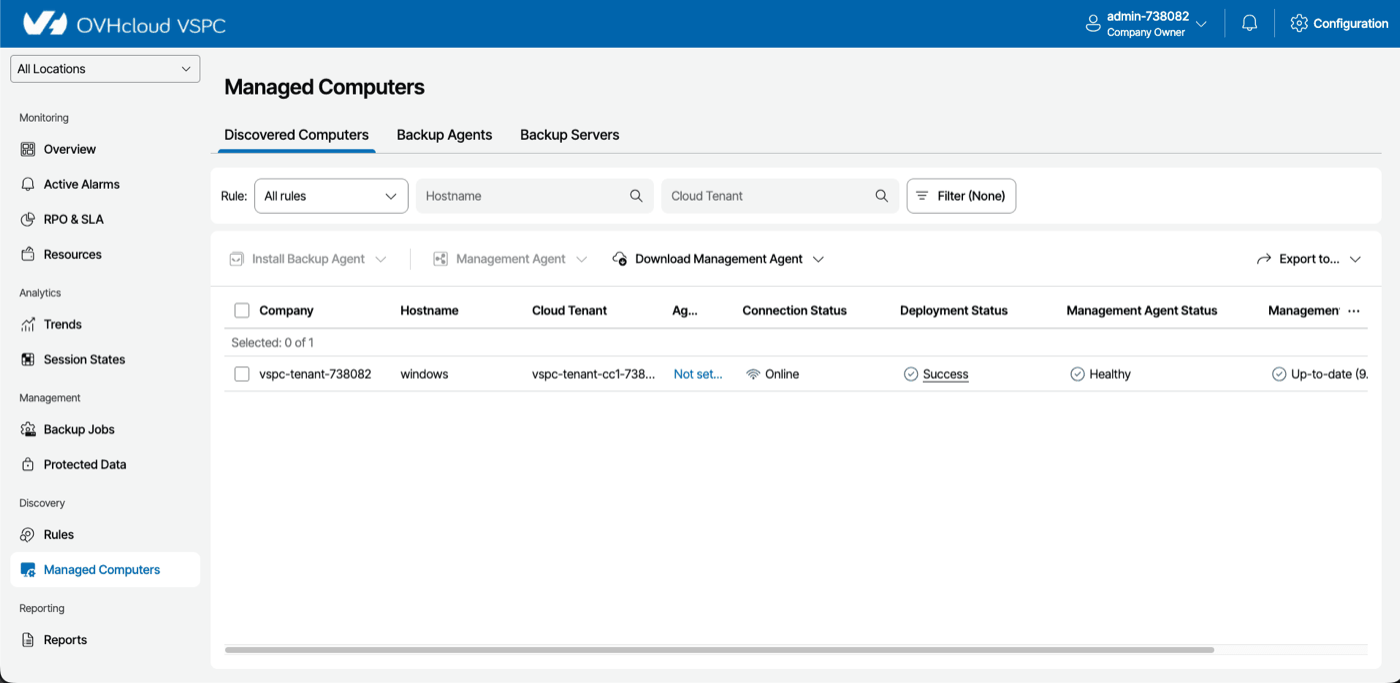Focus the Cloud Tenant search field
Viewport: 1400px width, 683px height.
point(779,196)
